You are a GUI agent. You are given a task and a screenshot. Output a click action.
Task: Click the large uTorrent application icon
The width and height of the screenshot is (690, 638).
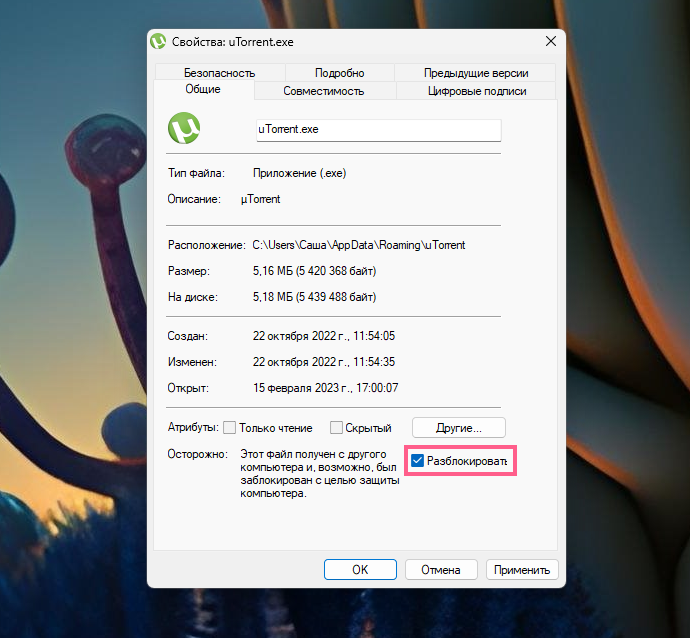(184, 128)
